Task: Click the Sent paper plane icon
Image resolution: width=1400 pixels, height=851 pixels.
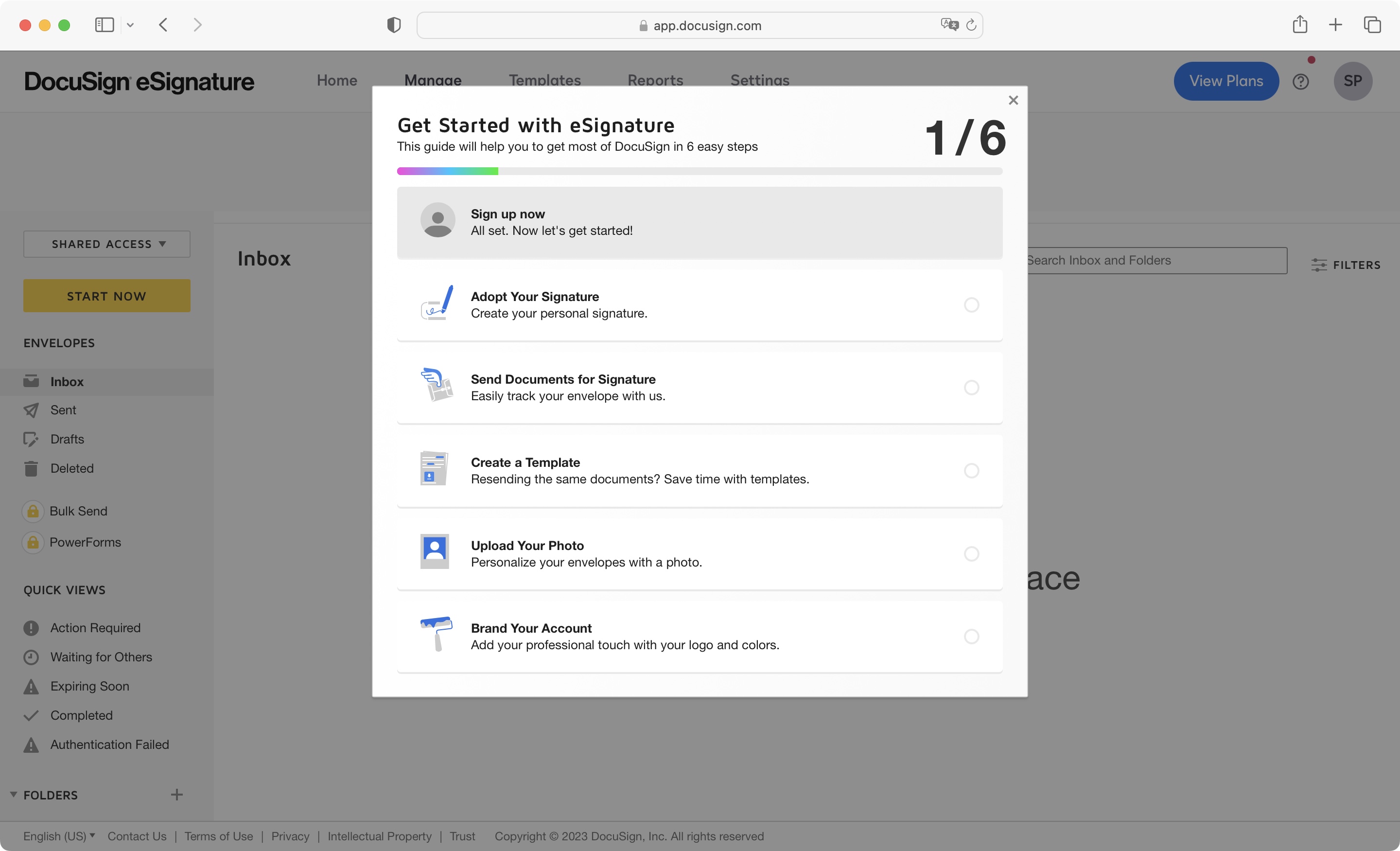Action: 31,410
